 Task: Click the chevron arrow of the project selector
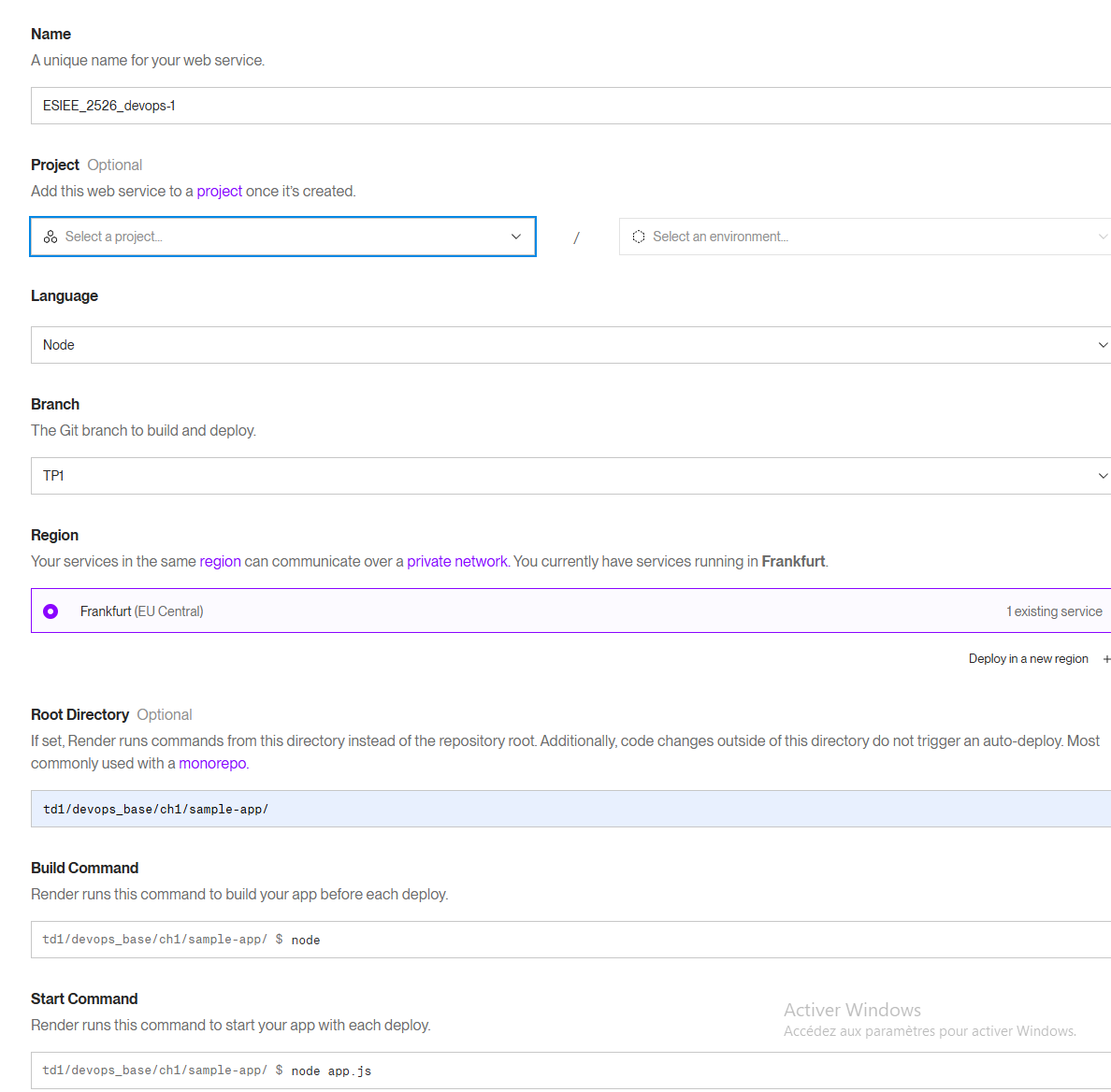pos(515,237)
